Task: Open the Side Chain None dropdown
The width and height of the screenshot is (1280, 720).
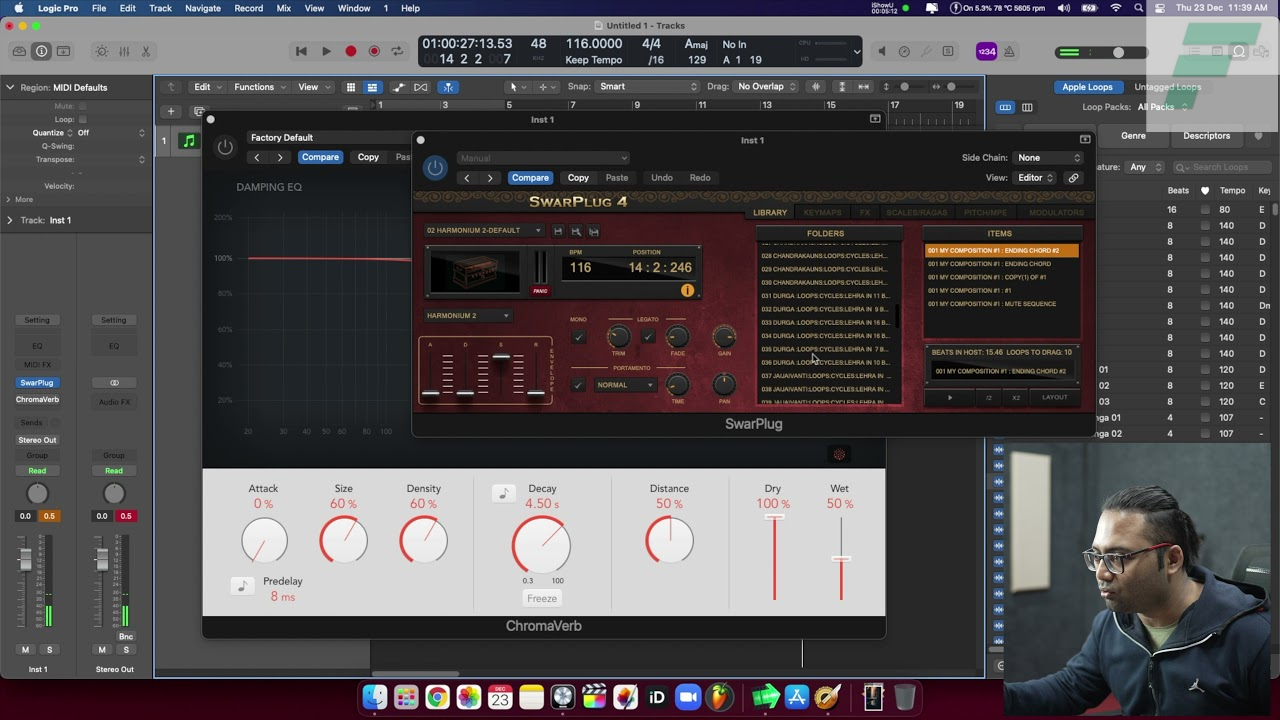Action: [1048, 158]
